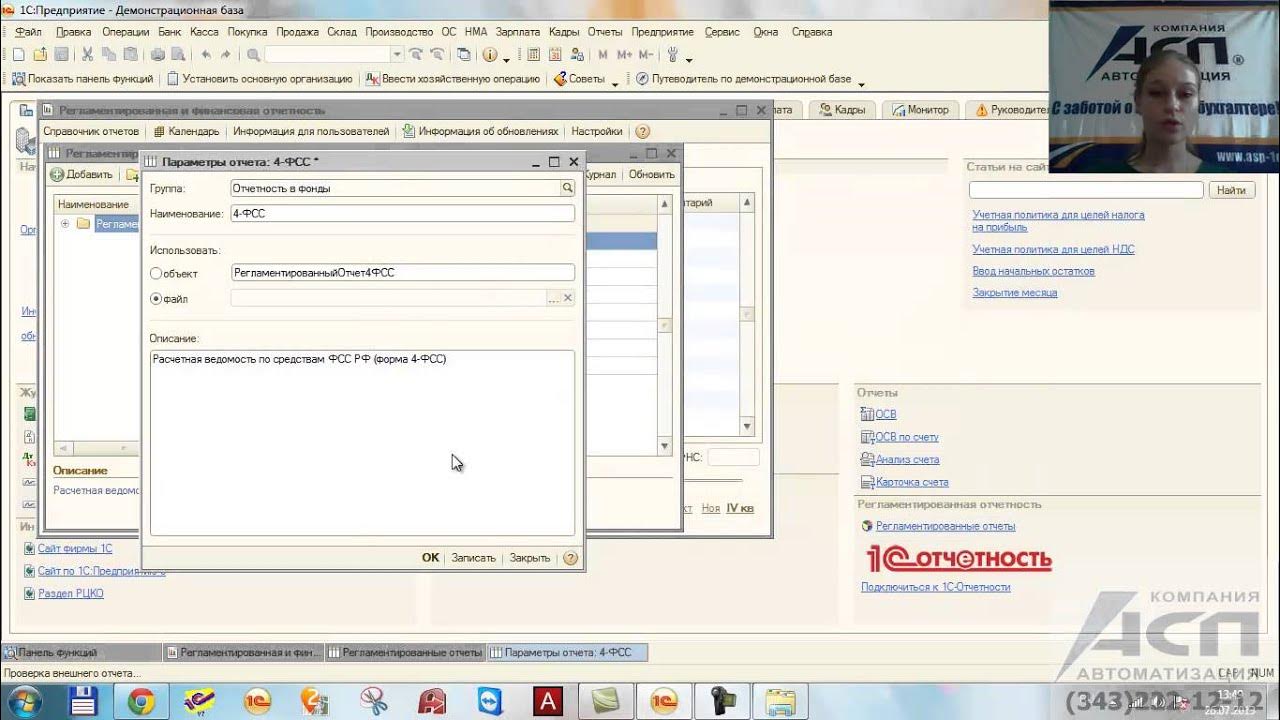This screenshot has width=1280, height=720.
Task: Click Показать панель функций
Action: point(83,79)
